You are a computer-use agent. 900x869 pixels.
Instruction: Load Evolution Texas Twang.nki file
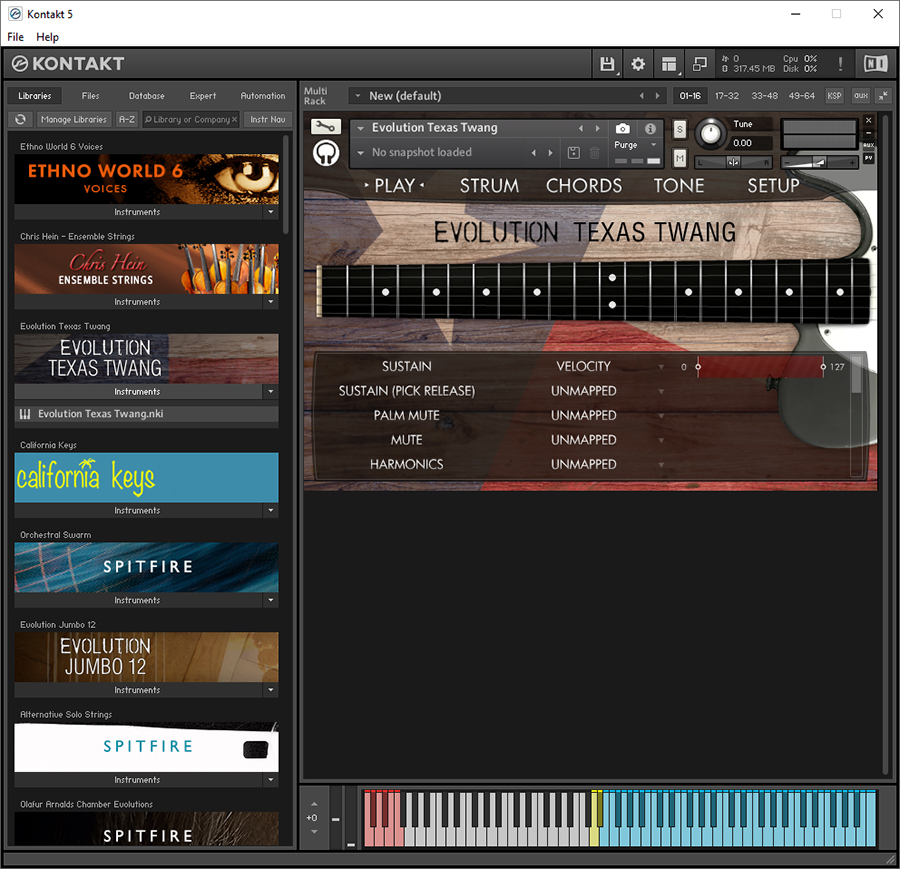(146, 414)
